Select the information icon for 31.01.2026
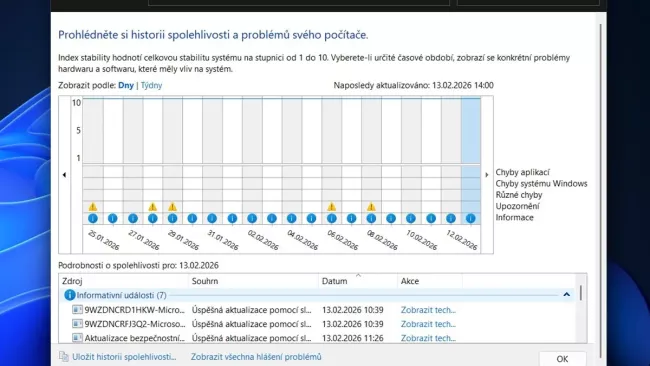650x366 pixels. pos(212,218)
